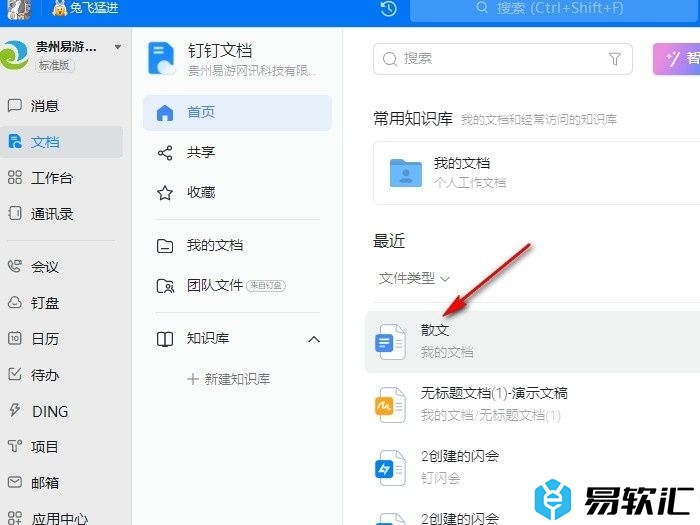The image size is (700, 525).
Task: Click the DING lightning icon
Action: point(15,410)
